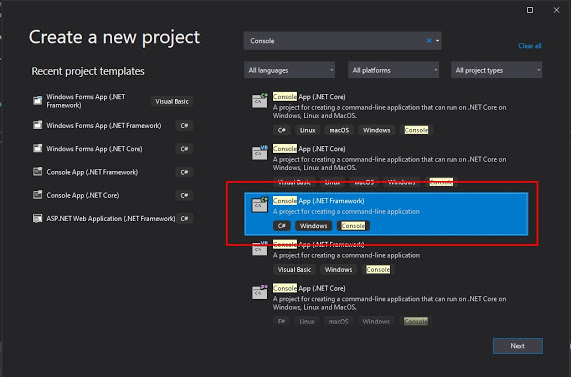The height and width of the screenshot is (377, 571).
Task: Click the Next button
Action: pos(518,346)
